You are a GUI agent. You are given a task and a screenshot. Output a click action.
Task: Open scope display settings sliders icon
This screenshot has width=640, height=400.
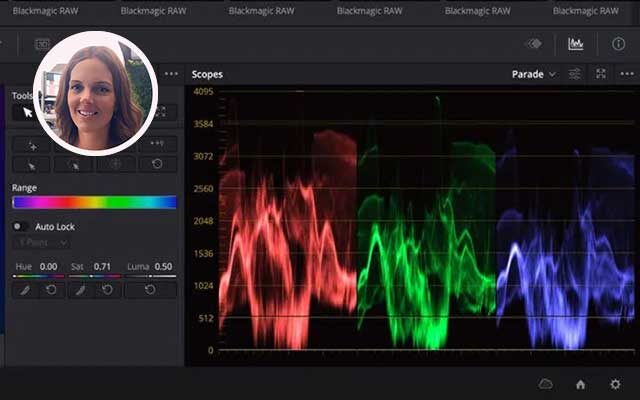coord(574,74)
